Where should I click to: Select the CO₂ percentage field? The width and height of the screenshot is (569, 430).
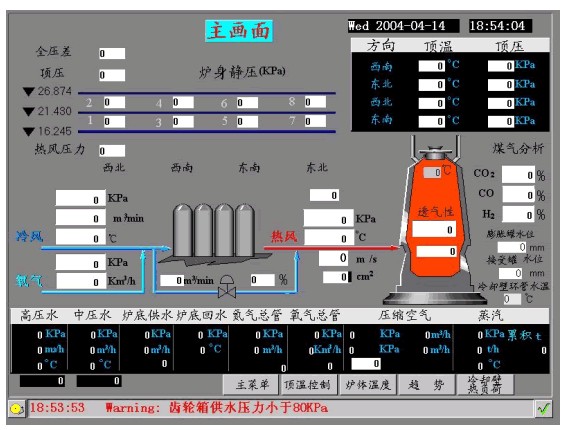click(x=518, y=175)
